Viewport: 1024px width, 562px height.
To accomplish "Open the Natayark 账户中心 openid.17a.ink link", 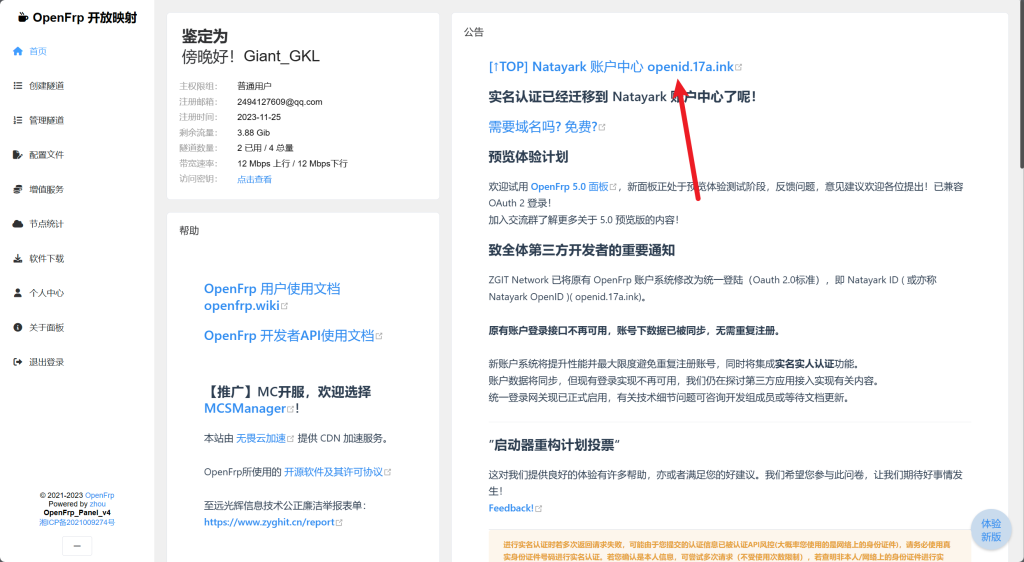I will (x=611, y=67).
